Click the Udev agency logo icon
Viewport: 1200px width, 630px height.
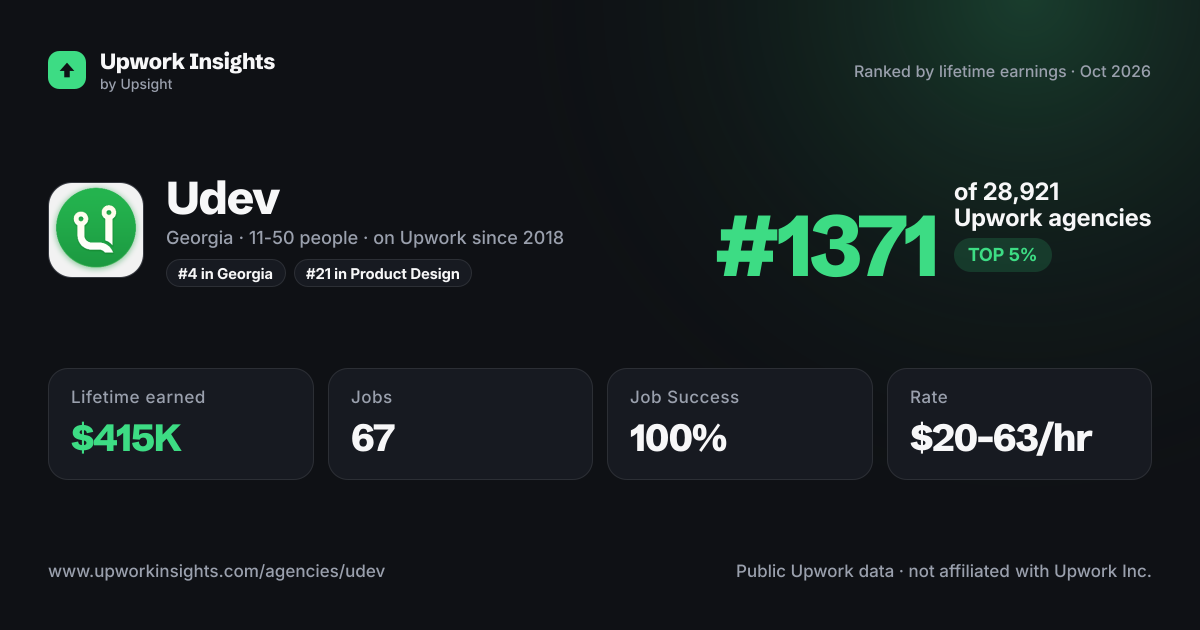(x=96, y=229)
